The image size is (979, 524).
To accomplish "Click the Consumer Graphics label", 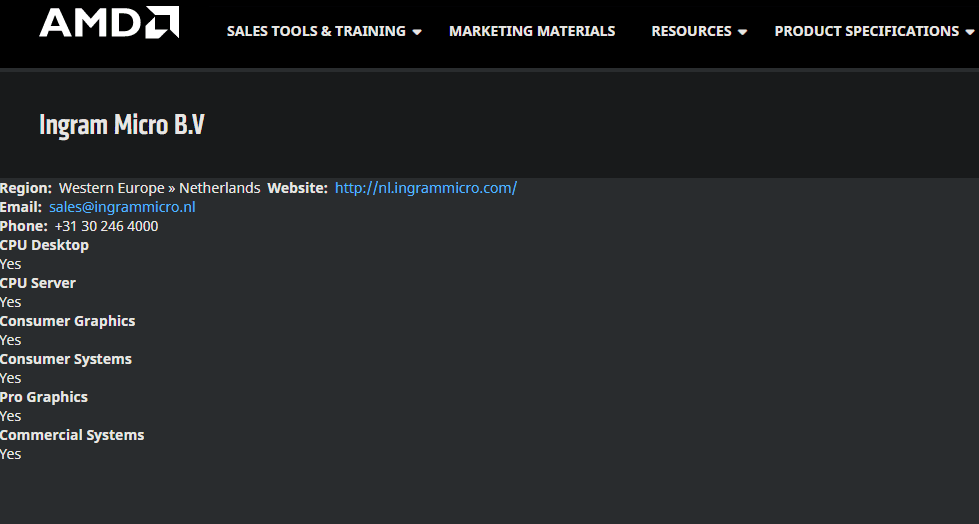I will (67, 321).
